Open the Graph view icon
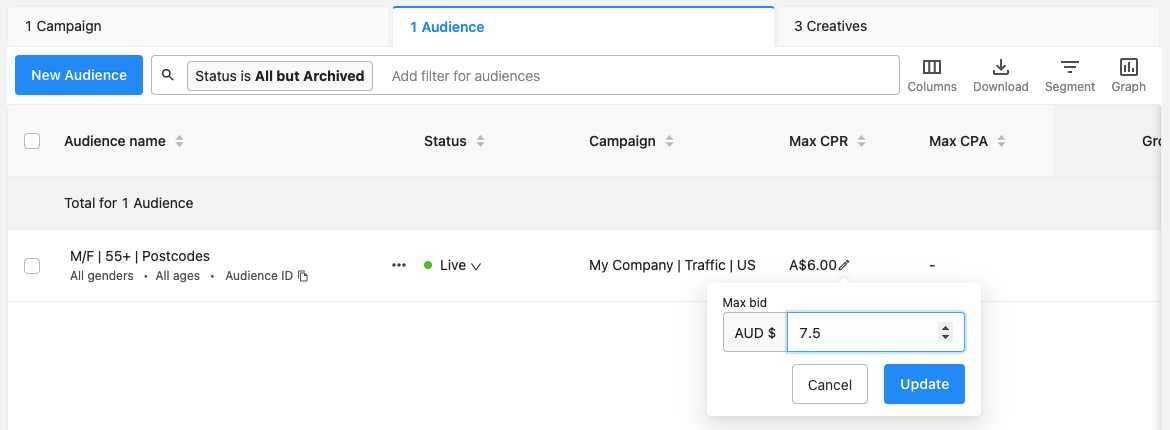The height and width of the screenshot is (430, 1170). [1128, 68]
